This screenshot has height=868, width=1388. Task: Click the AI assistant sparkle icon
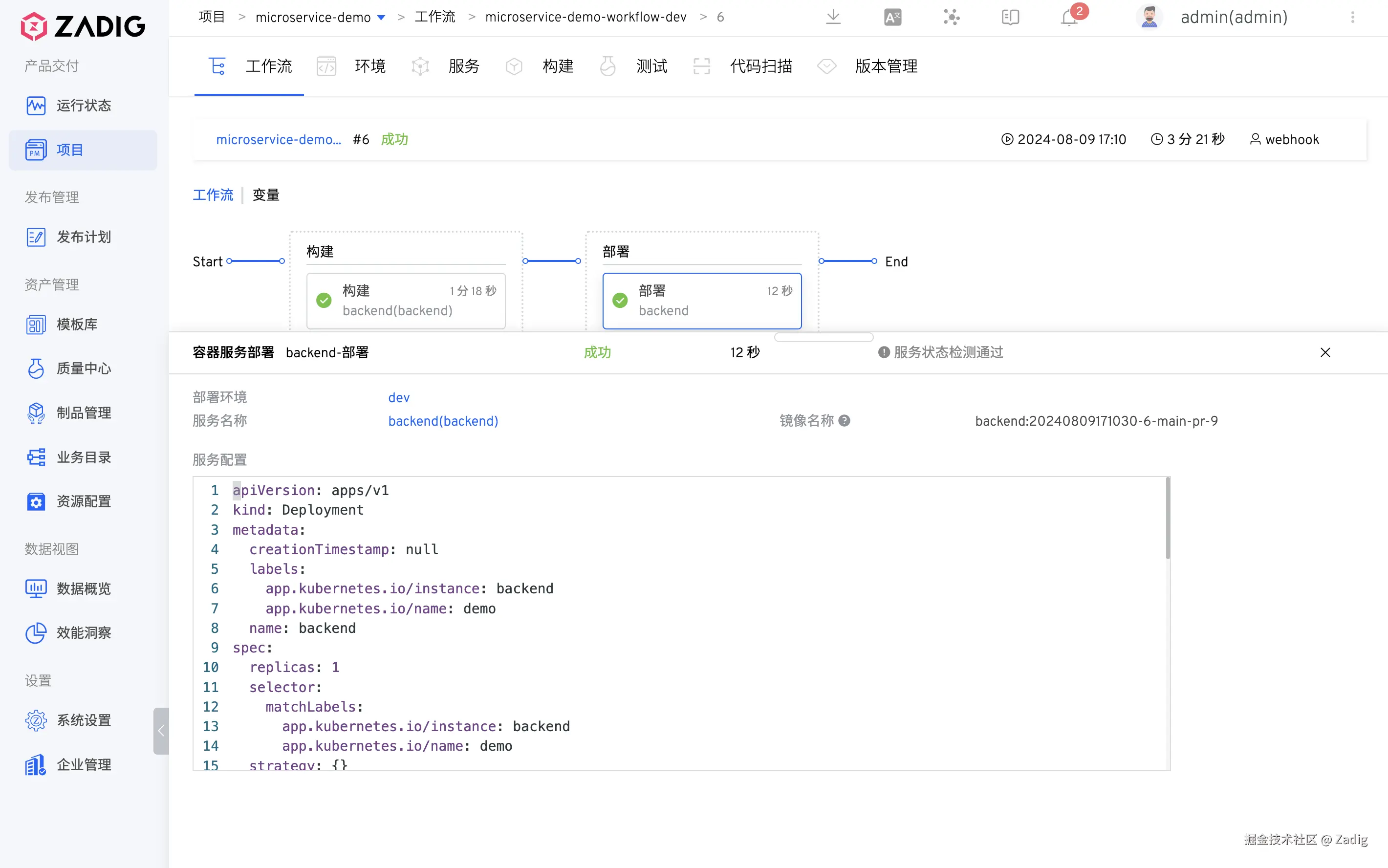(951, 17)
